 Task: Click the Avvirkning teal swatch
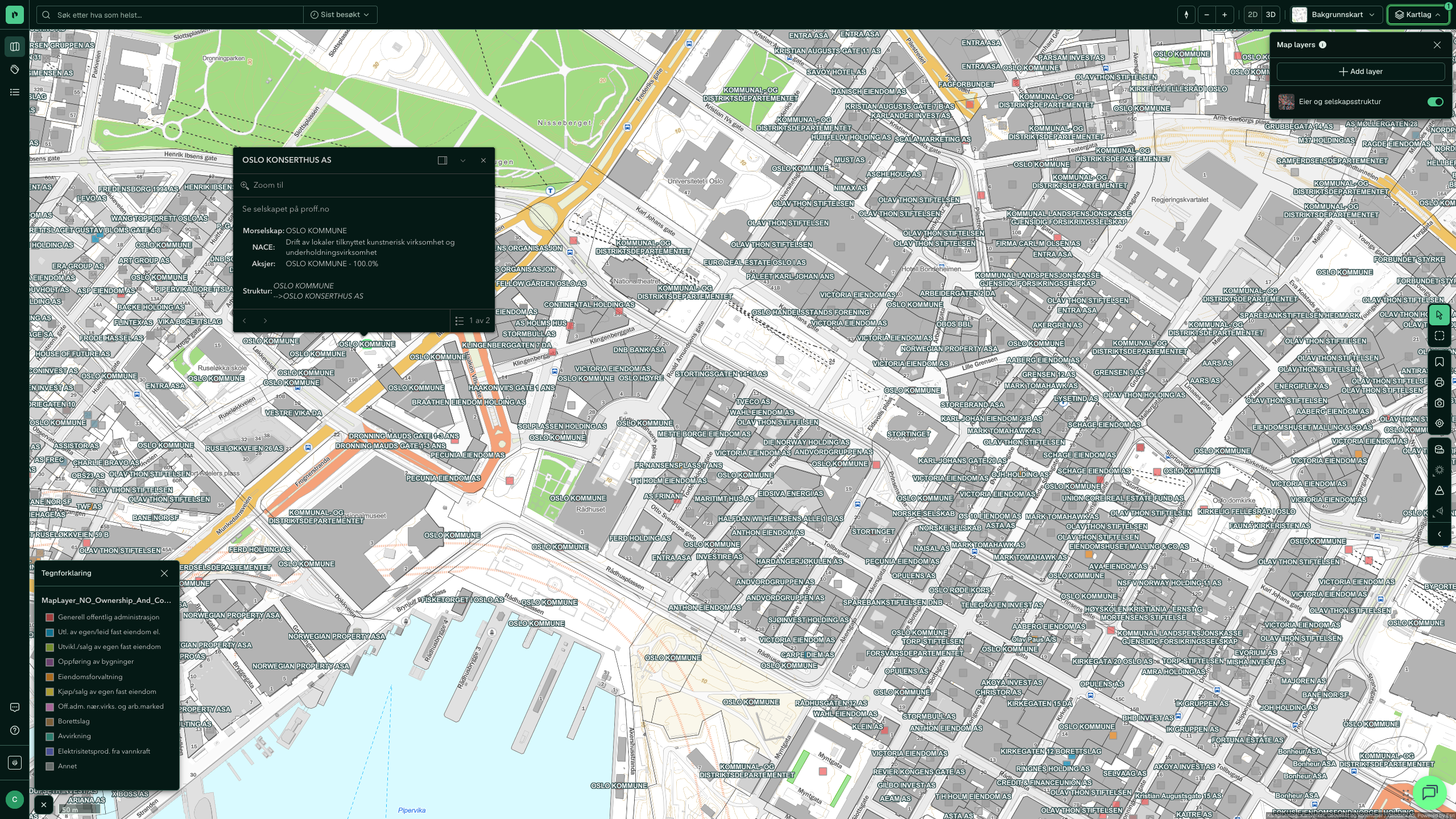[50, 737]
